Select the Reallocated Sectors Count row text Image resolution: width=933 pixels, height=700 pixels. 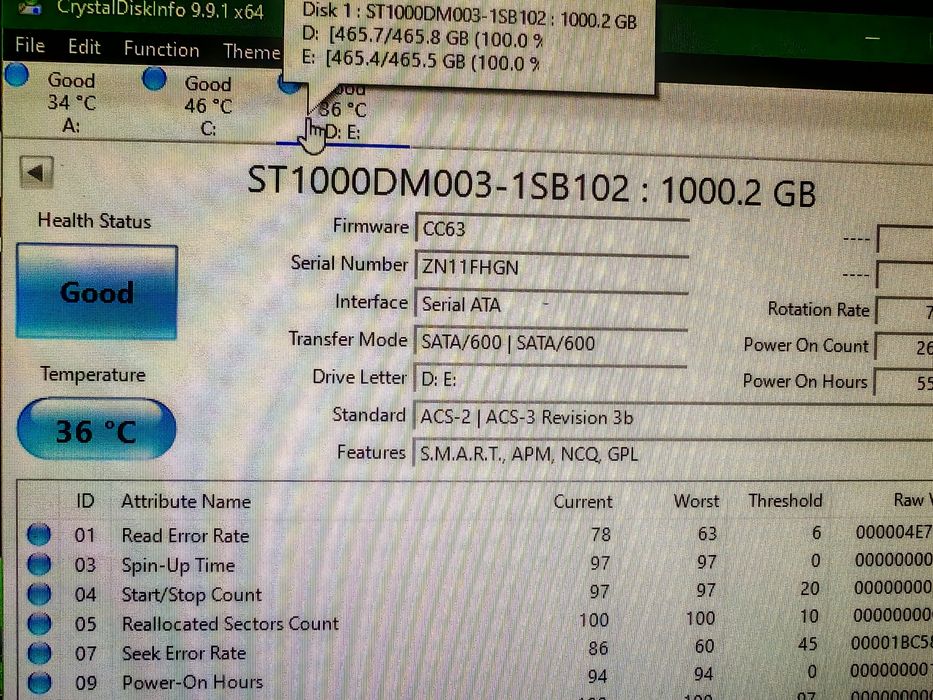pyautogui.click(x=230, y=623)
